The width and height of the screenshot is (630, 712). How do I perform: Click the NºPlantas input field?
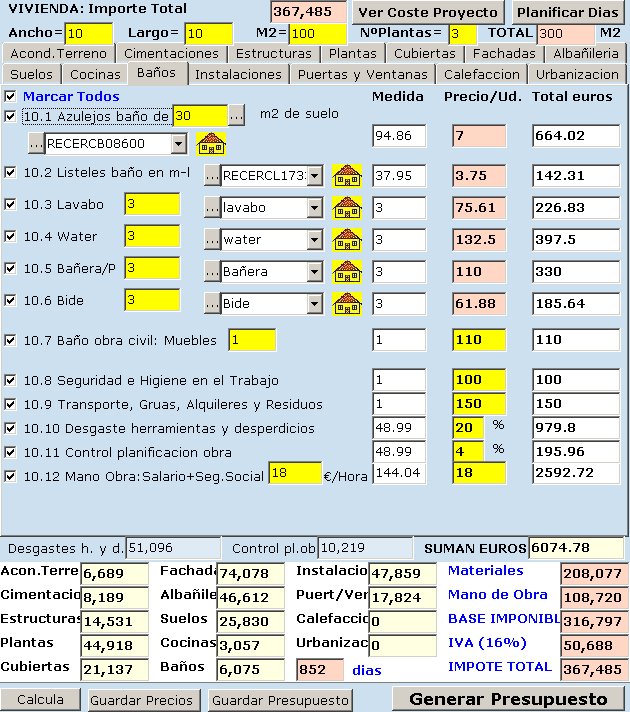tap(462, 34)
